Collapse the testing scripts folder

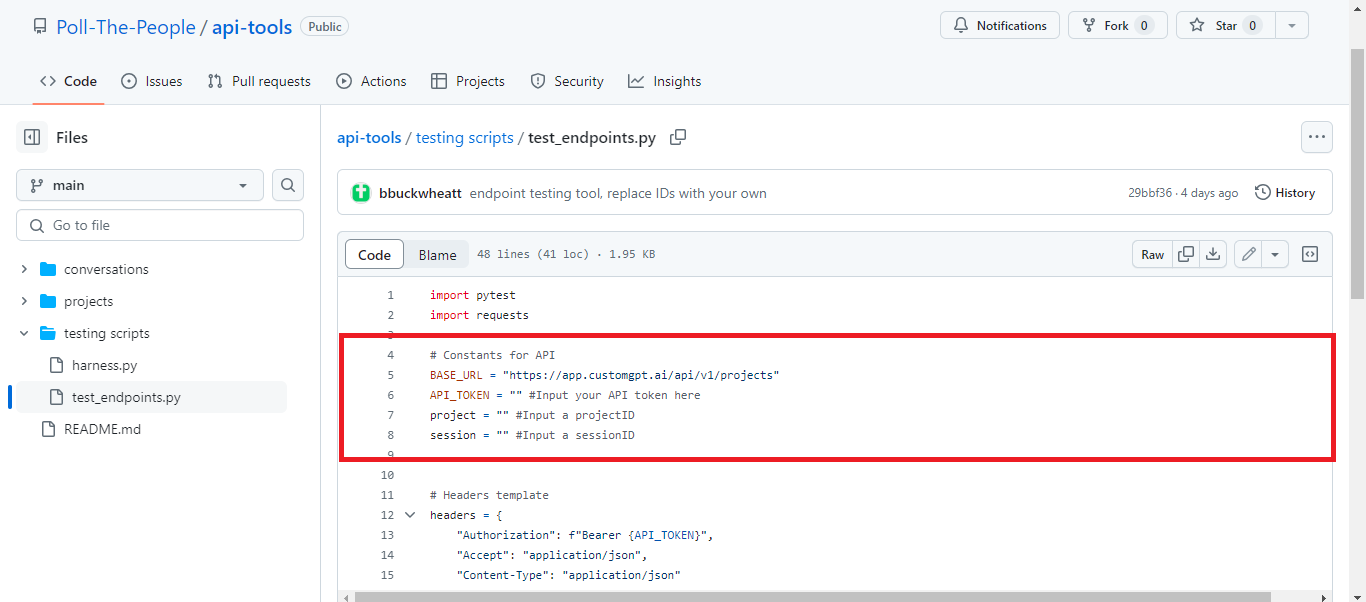click(x=24, y=332)
